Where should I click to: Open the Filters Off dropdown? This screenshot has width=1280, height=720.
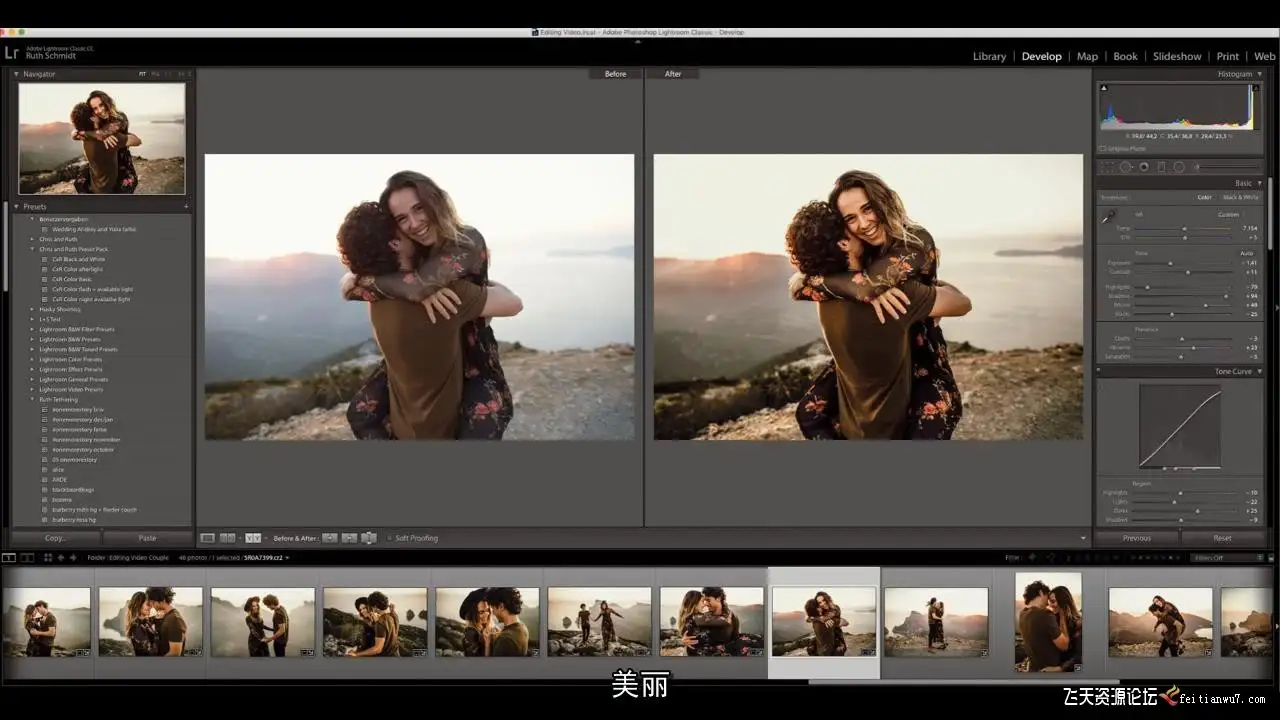click(1229, 557)
